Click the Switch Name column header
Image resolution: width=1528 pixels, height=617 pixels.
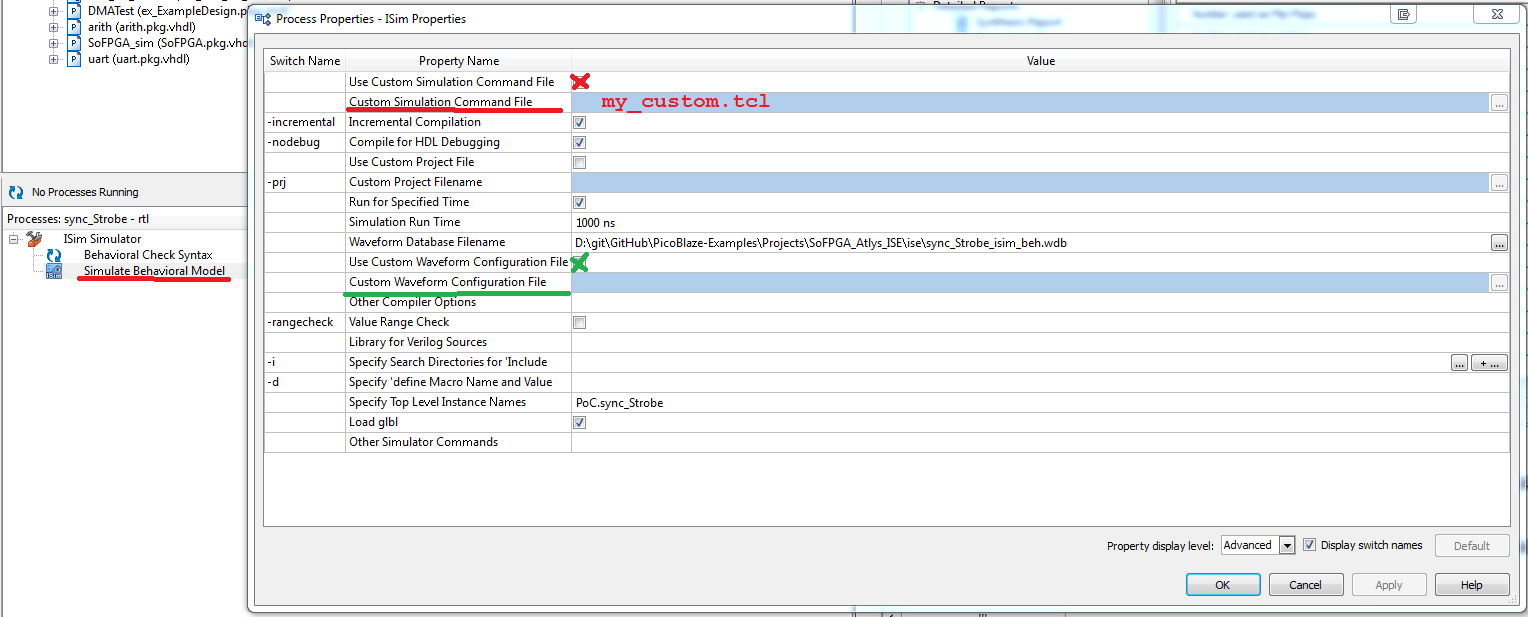305,61
